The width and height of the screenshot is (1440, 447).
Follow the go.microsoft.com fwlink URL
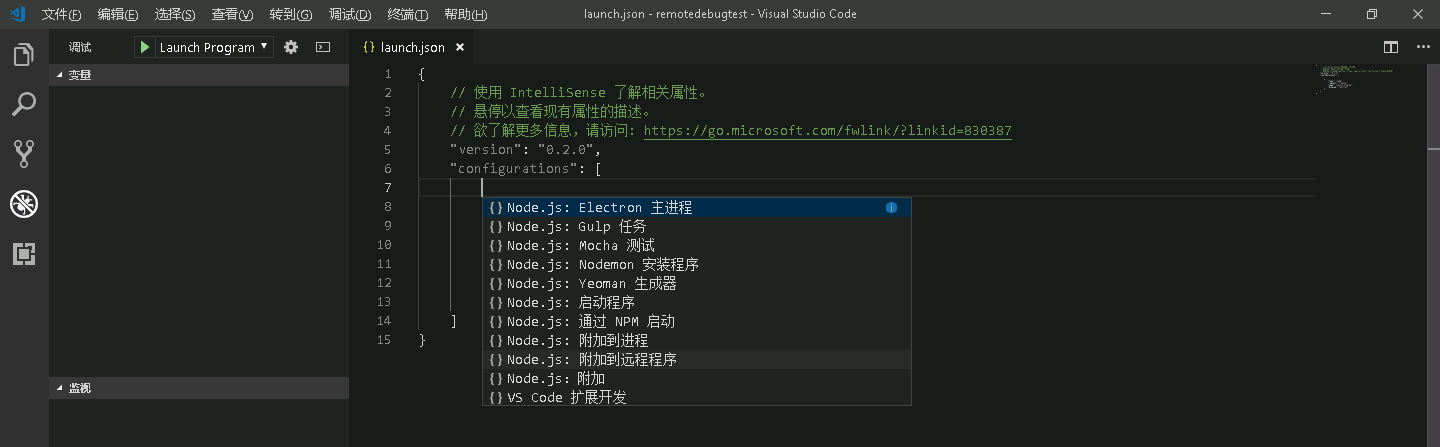coord(827,131)
